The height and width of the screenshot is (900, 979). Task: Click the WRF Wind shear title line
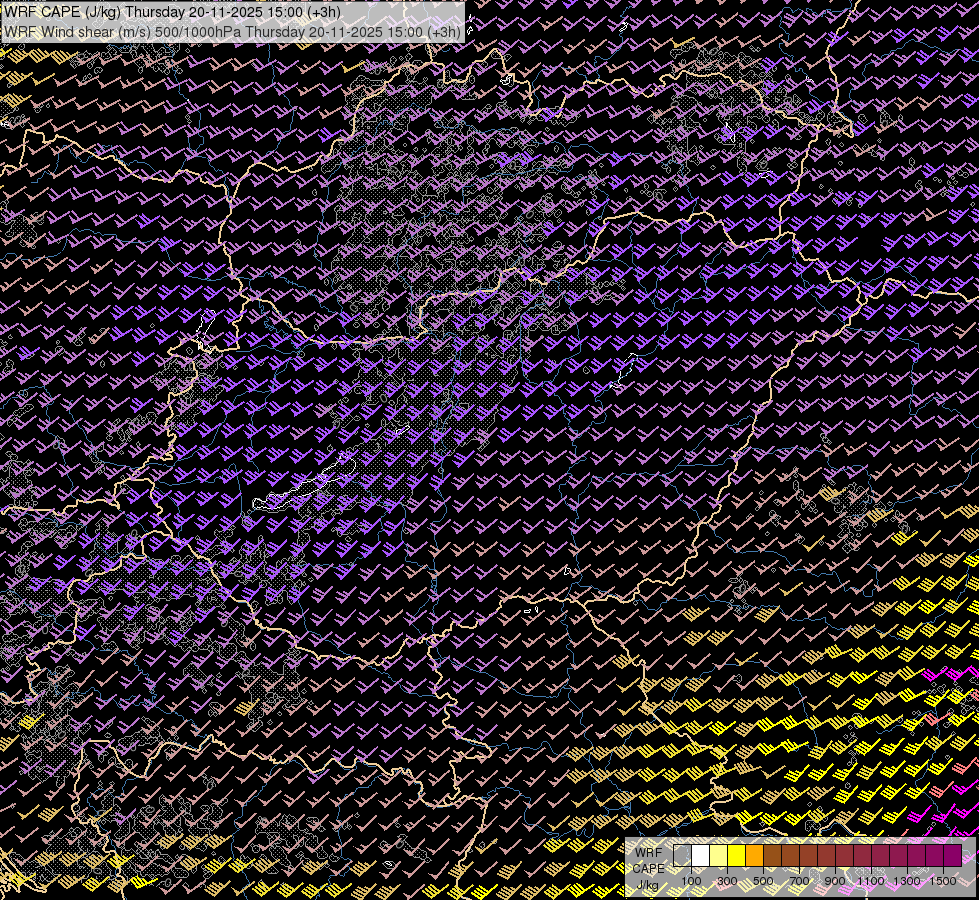[232, 32]
